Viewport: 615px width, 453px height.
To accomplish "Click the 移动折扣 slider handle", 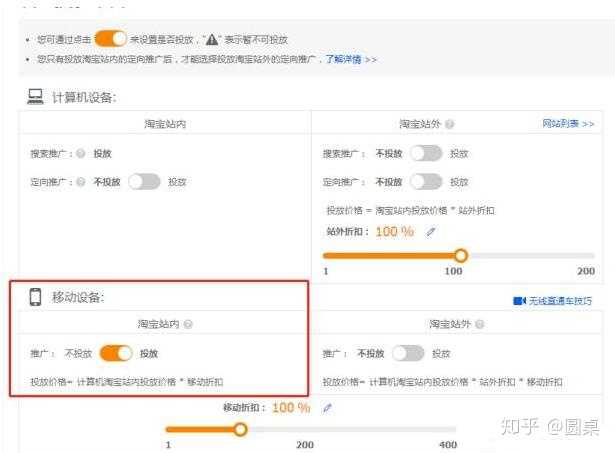I will (x=240, y=429).
